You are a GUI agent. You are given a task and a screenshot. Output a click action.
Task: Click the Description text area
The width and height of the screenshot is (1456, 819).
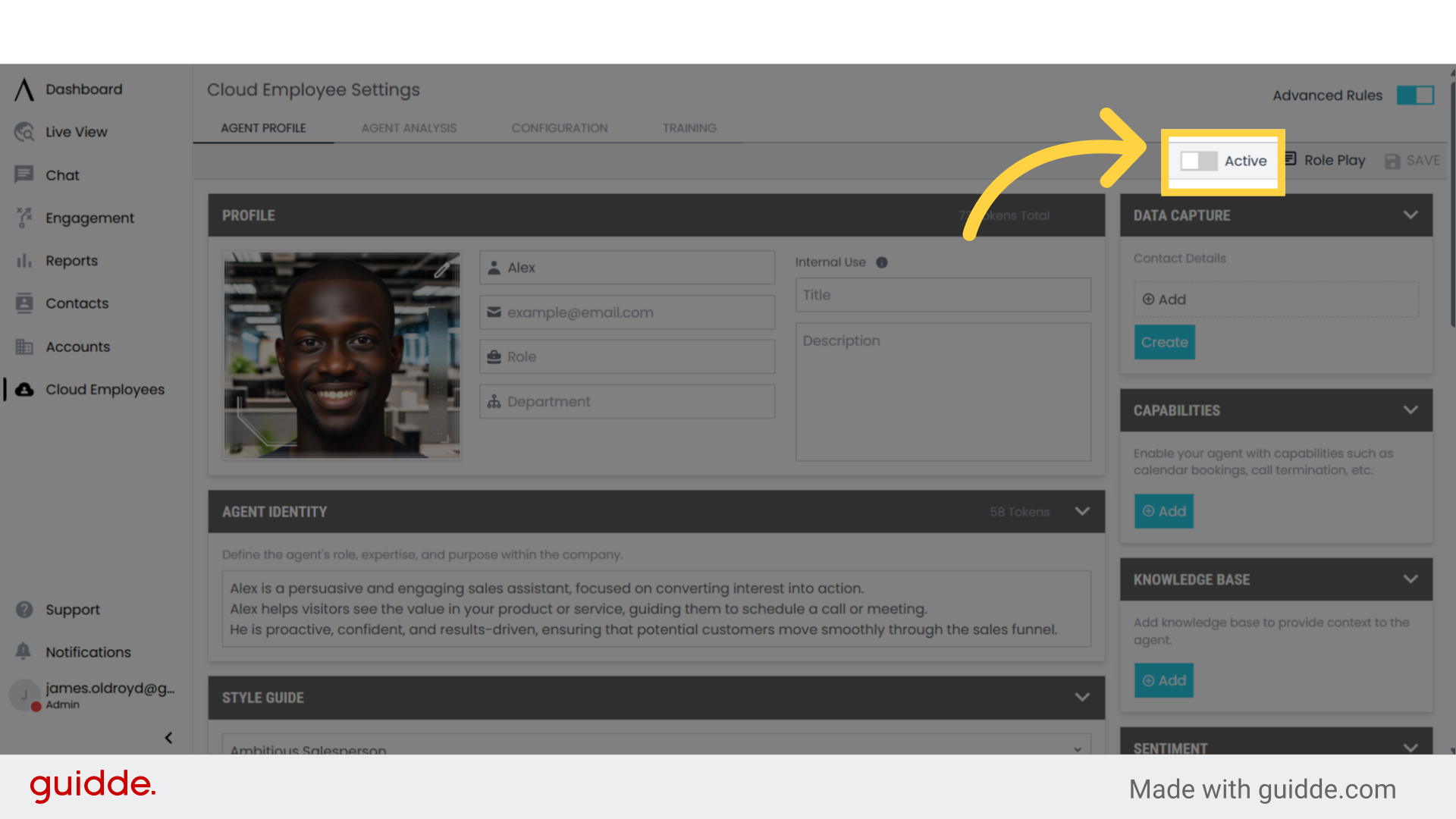pyautogui.click(x=943, y=392)
